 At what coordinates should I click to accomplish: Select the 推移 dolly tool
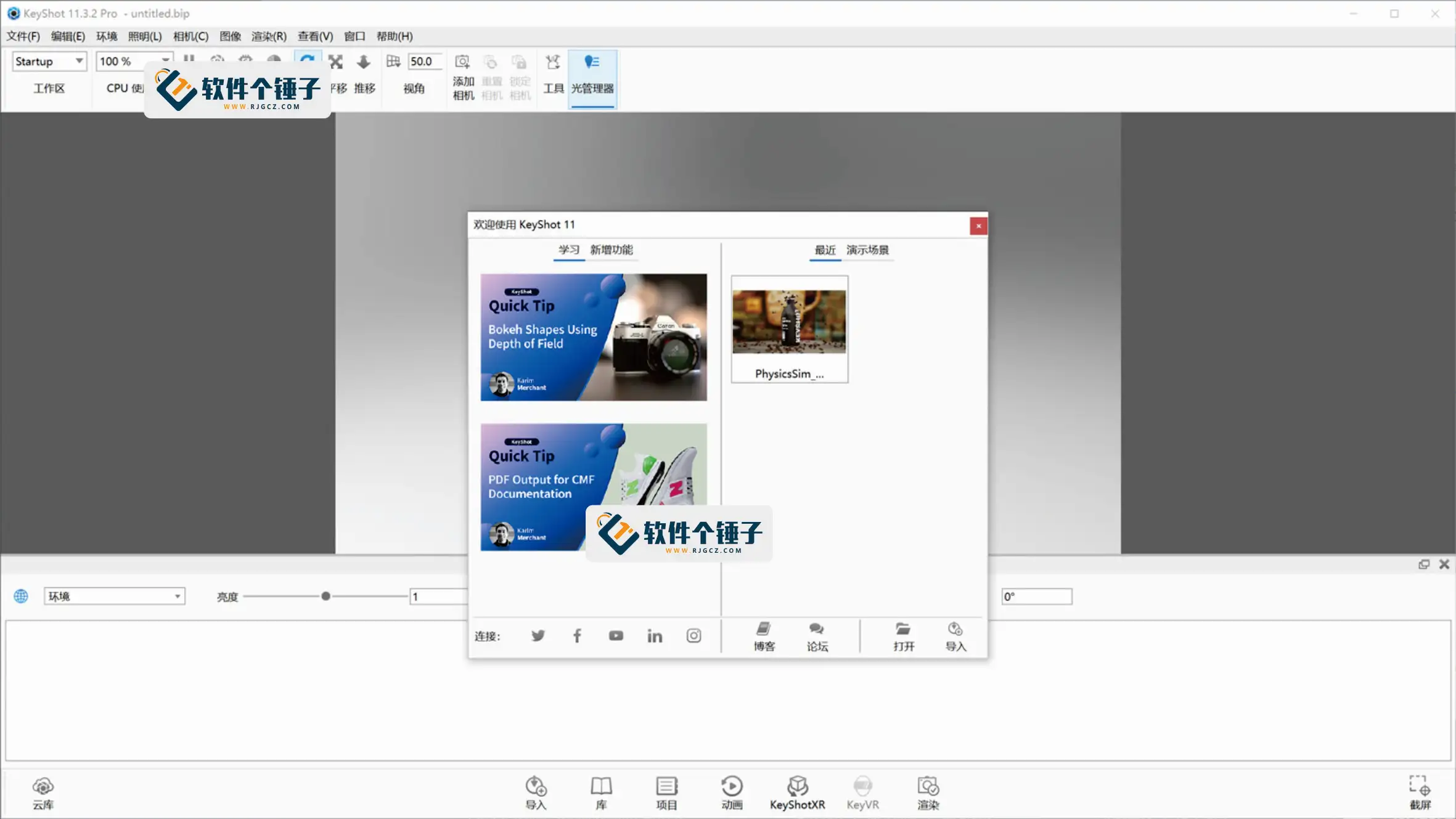(x=364, y=74)
